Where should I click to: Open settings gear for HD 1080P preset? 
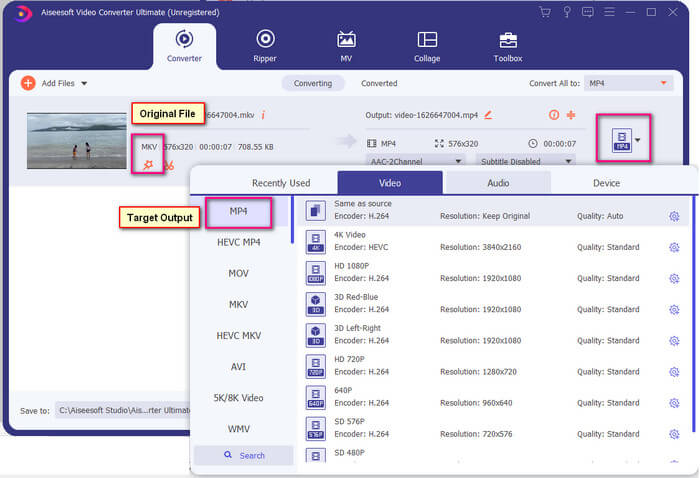[674, 279]
